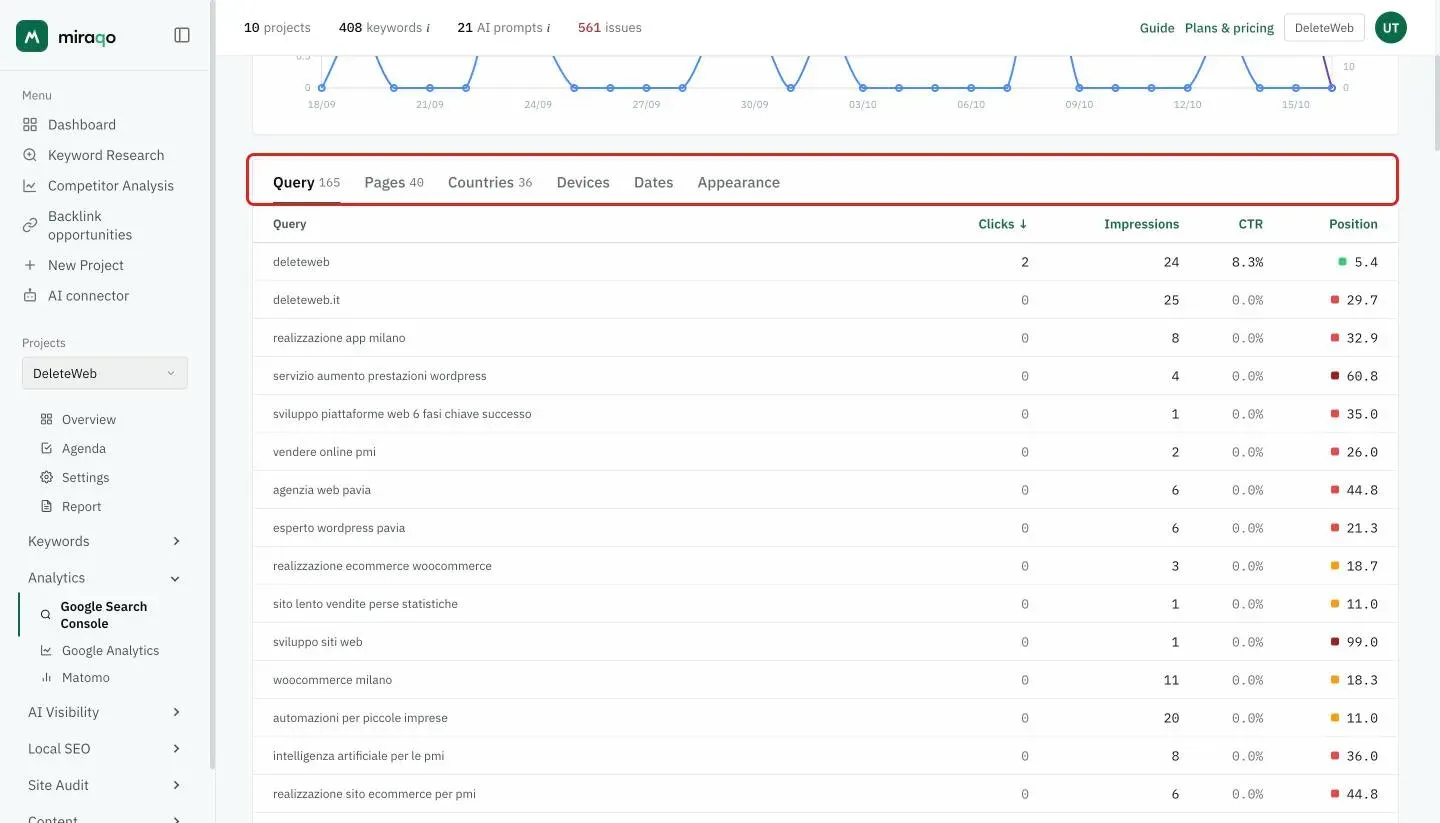Click the Matomo bar chart icon
Image resolution: width=1440 pixels, height=823 pixels.
click(x=46, y=678)
